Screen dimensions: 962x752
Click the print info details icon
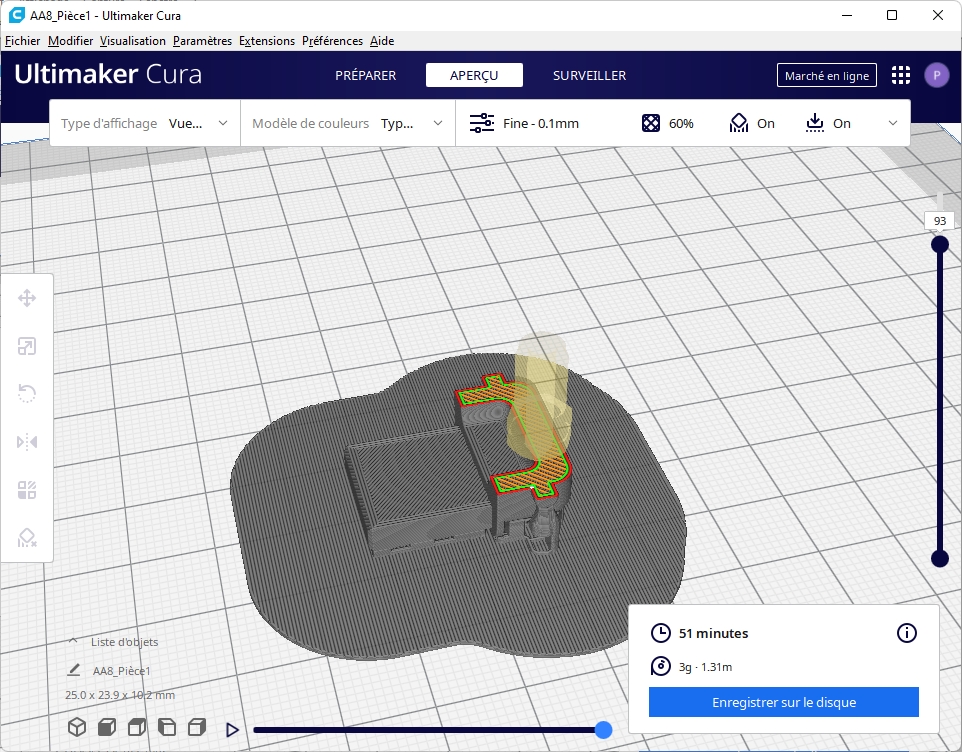click(x=906, y=633)
